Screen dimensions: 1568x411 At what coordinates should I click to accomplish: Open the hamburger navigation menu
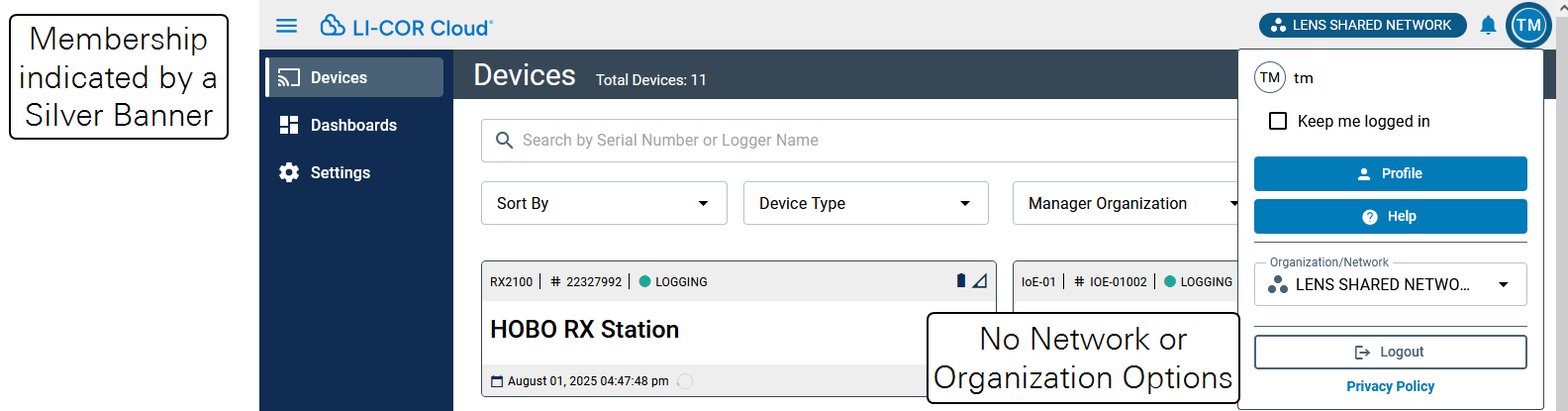click(x=286, y=26)
